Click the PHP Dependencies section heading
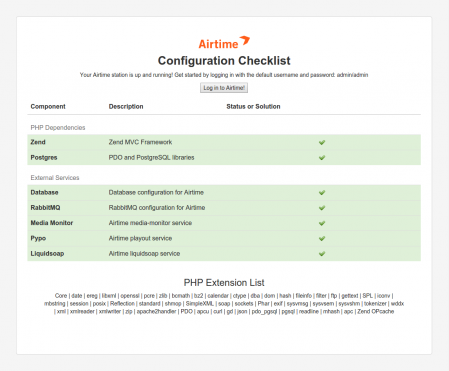 (x=58, y=128)
